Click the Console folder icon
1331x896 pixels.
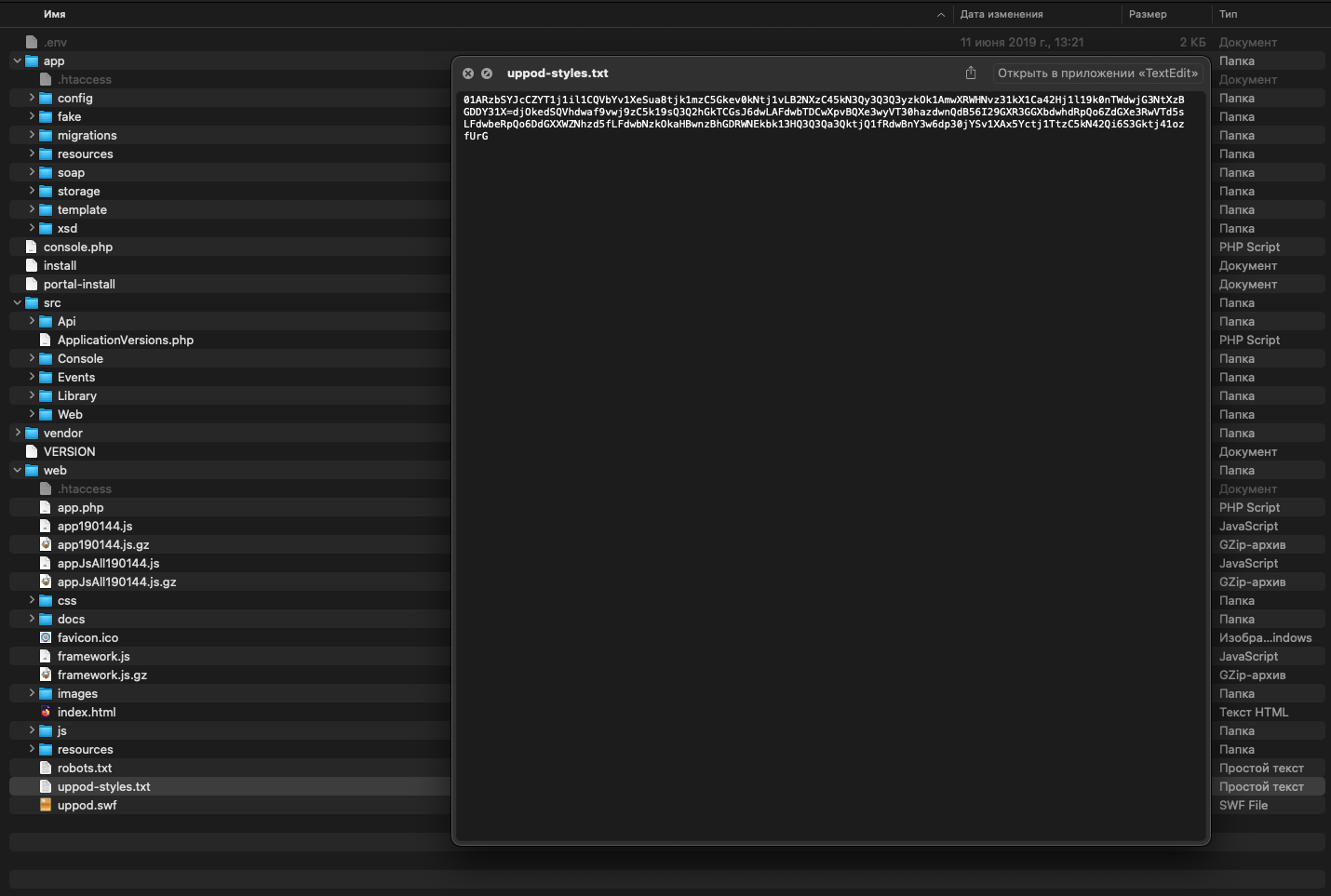coord(46,358)
